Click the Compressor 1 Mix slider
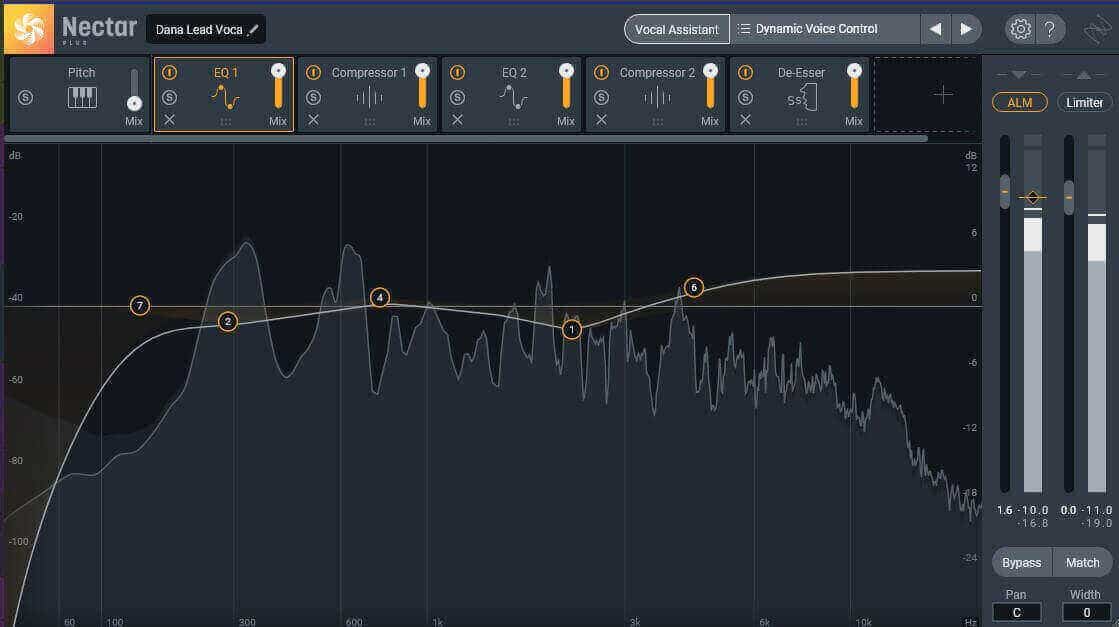 [x=422, y=86]
